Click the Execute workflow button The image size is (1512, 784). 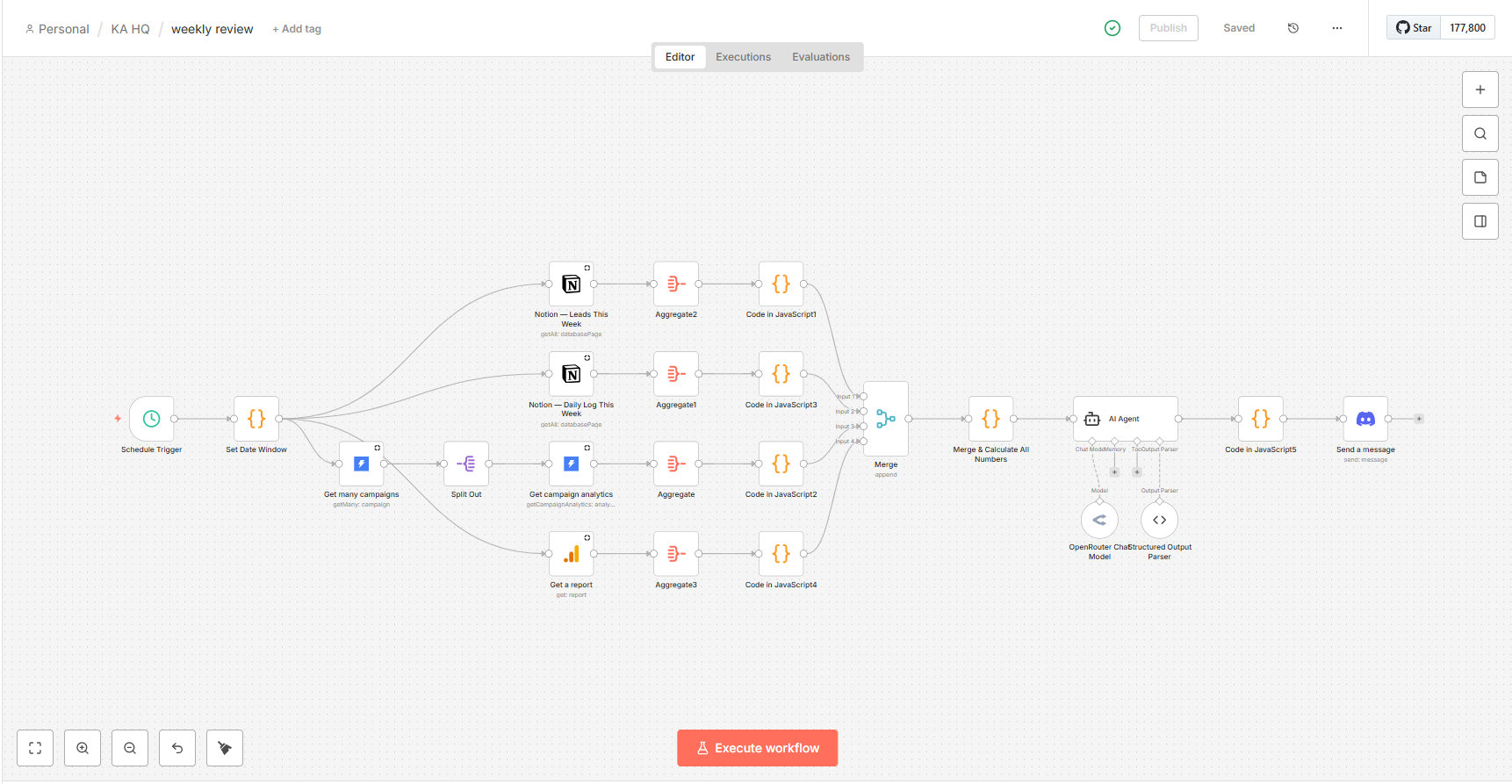click(757, 748)
